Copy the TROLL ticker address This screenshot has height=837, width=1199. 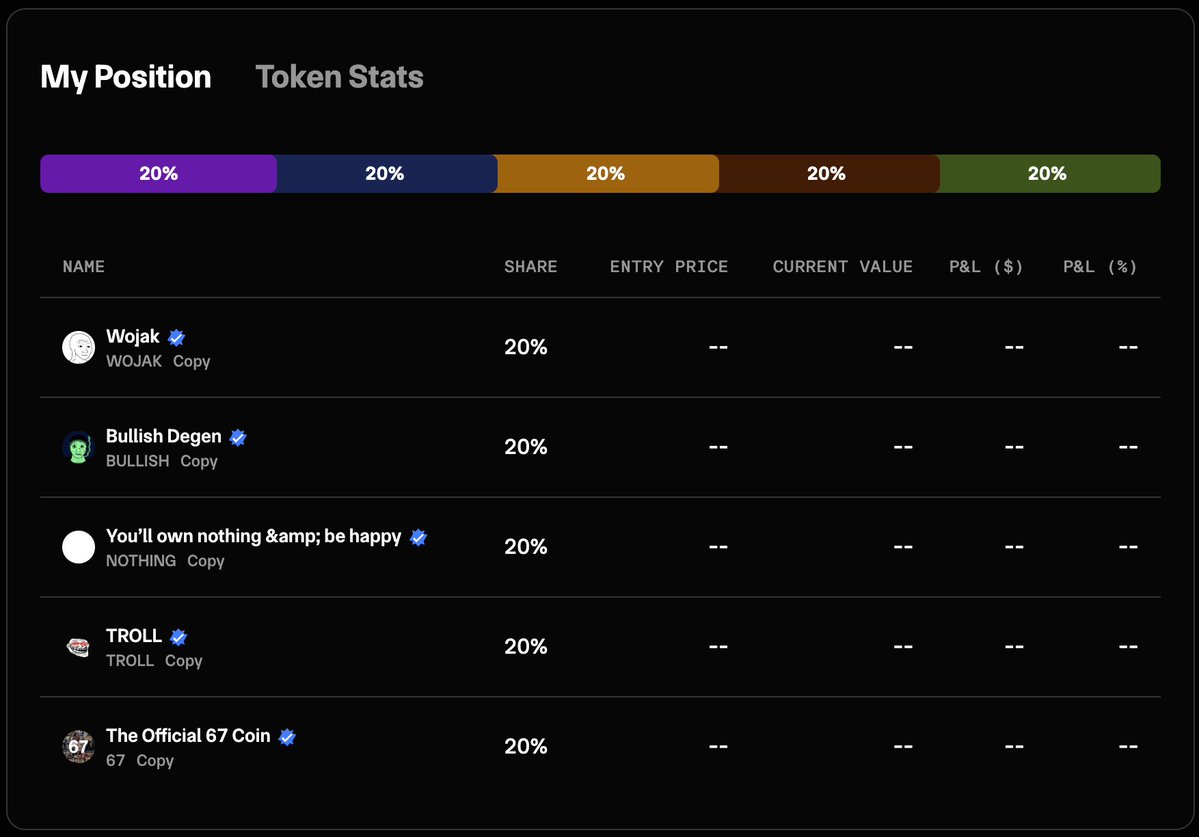[x=184, y=661]
